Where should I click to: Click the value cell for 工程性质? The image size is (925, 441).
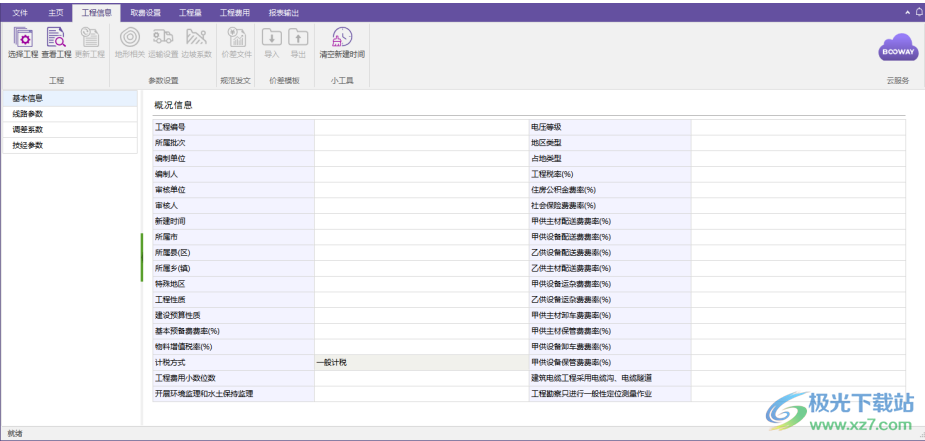[421, 300]
